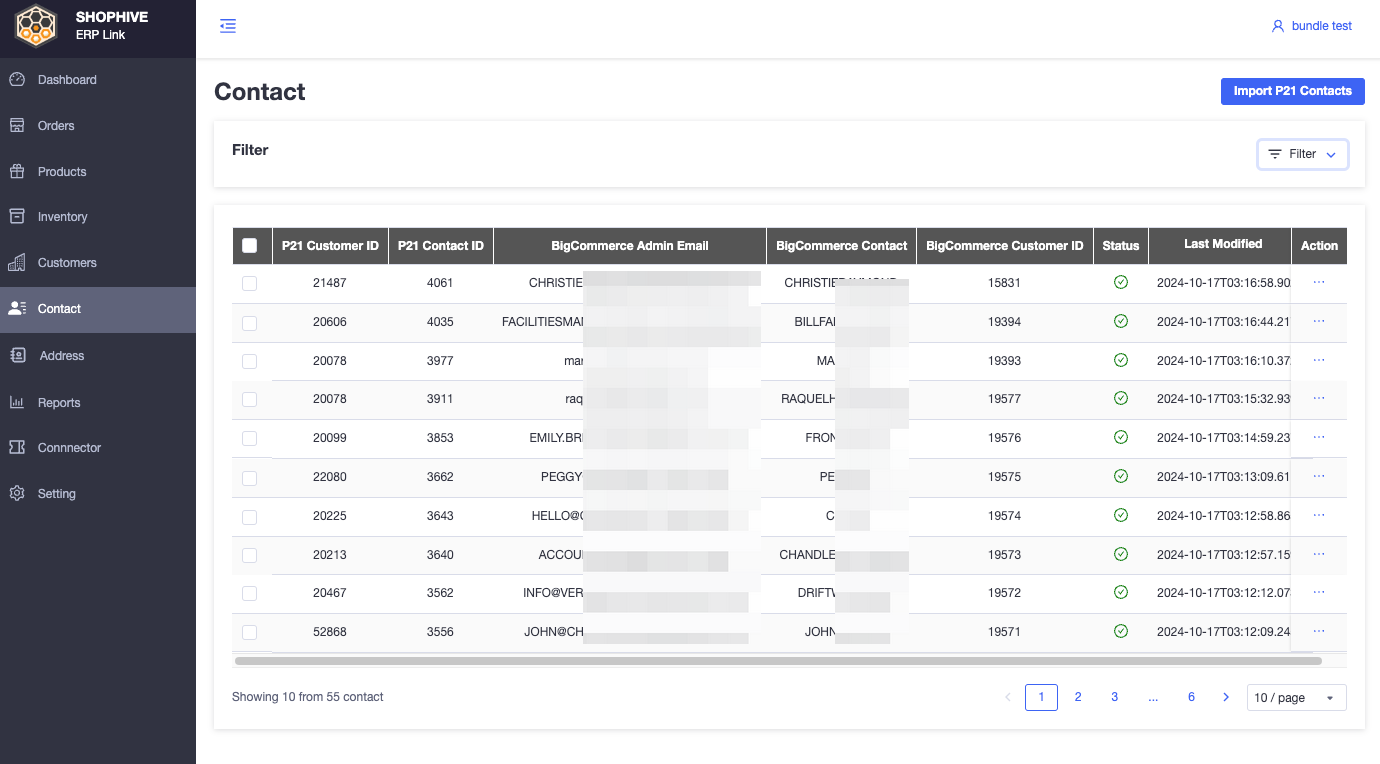
Task: Check the row for customer 20213
Action: point(250,555)
